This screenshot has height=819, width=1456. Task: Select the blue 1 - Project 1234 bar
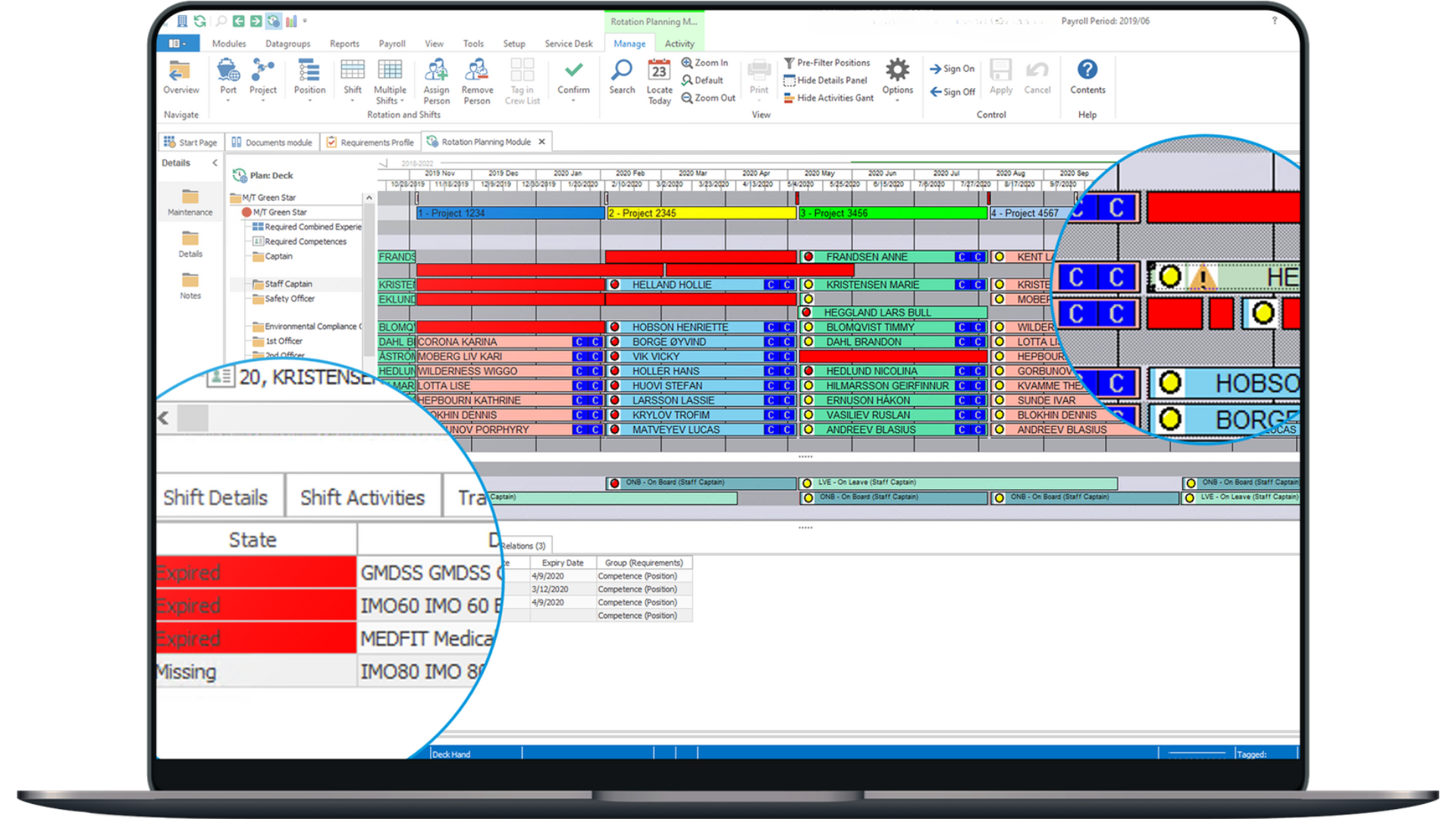tap(510, 213)
